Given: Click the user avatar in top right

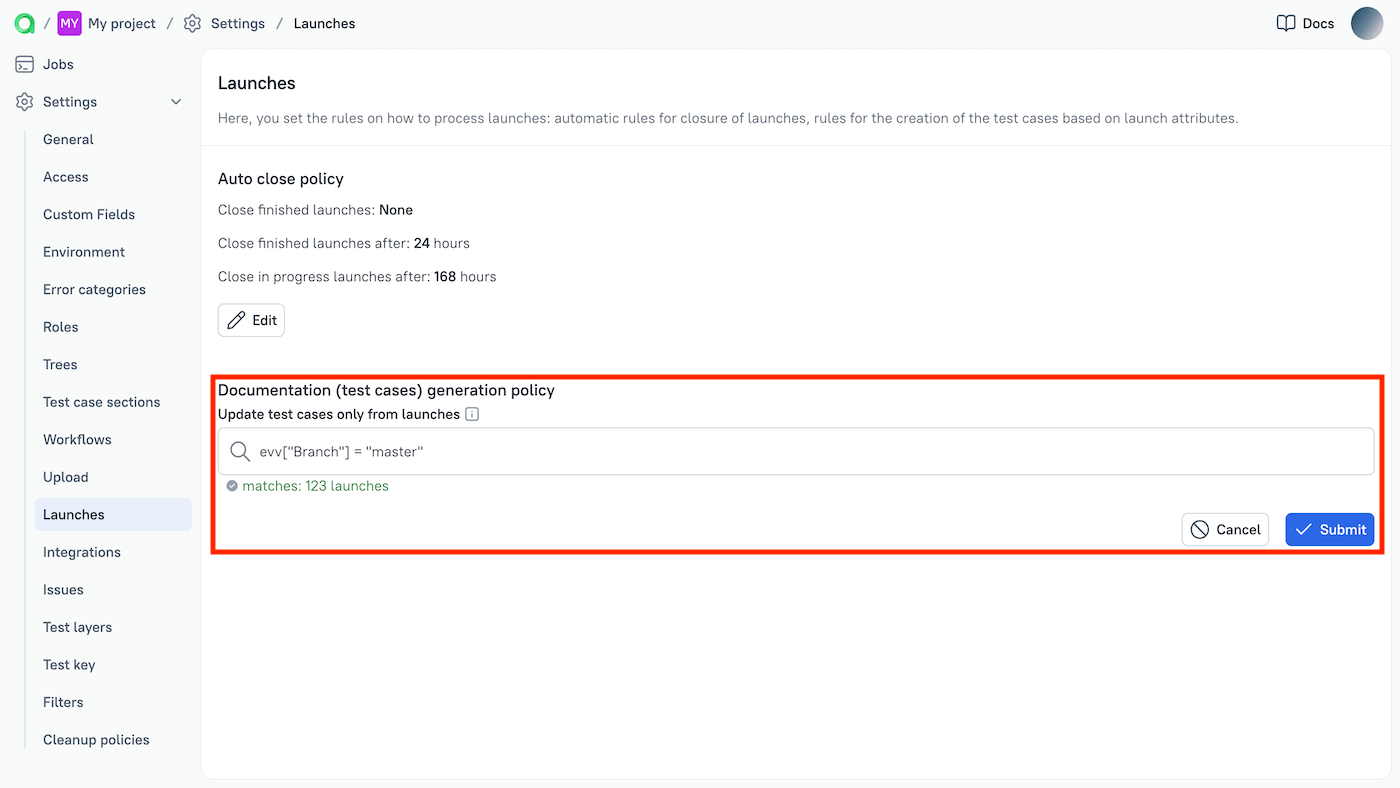Looking at the screenshot, I should 1367,23.
